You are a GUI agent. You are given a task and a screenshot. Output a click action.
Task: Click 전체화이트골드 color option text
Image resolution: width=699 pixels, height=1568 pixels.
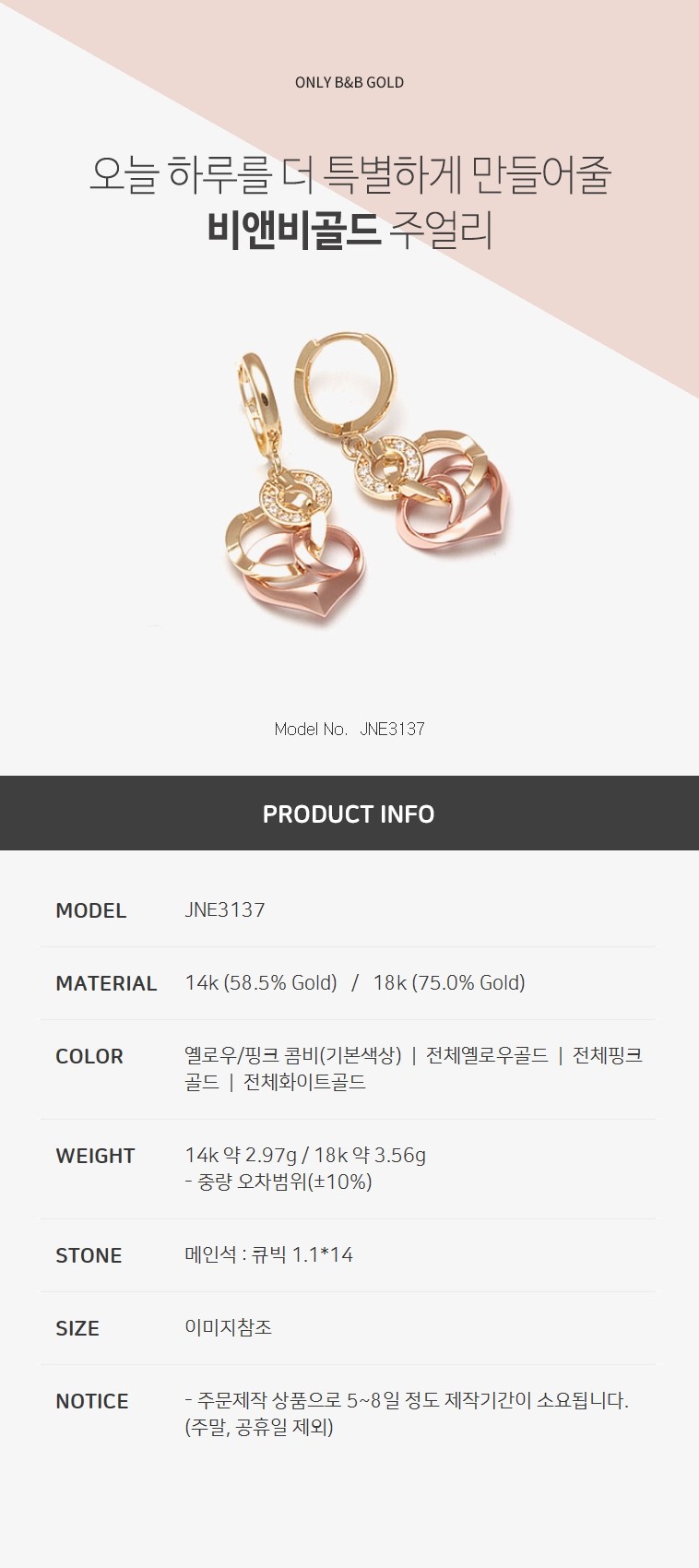[x=304, y=1082]
